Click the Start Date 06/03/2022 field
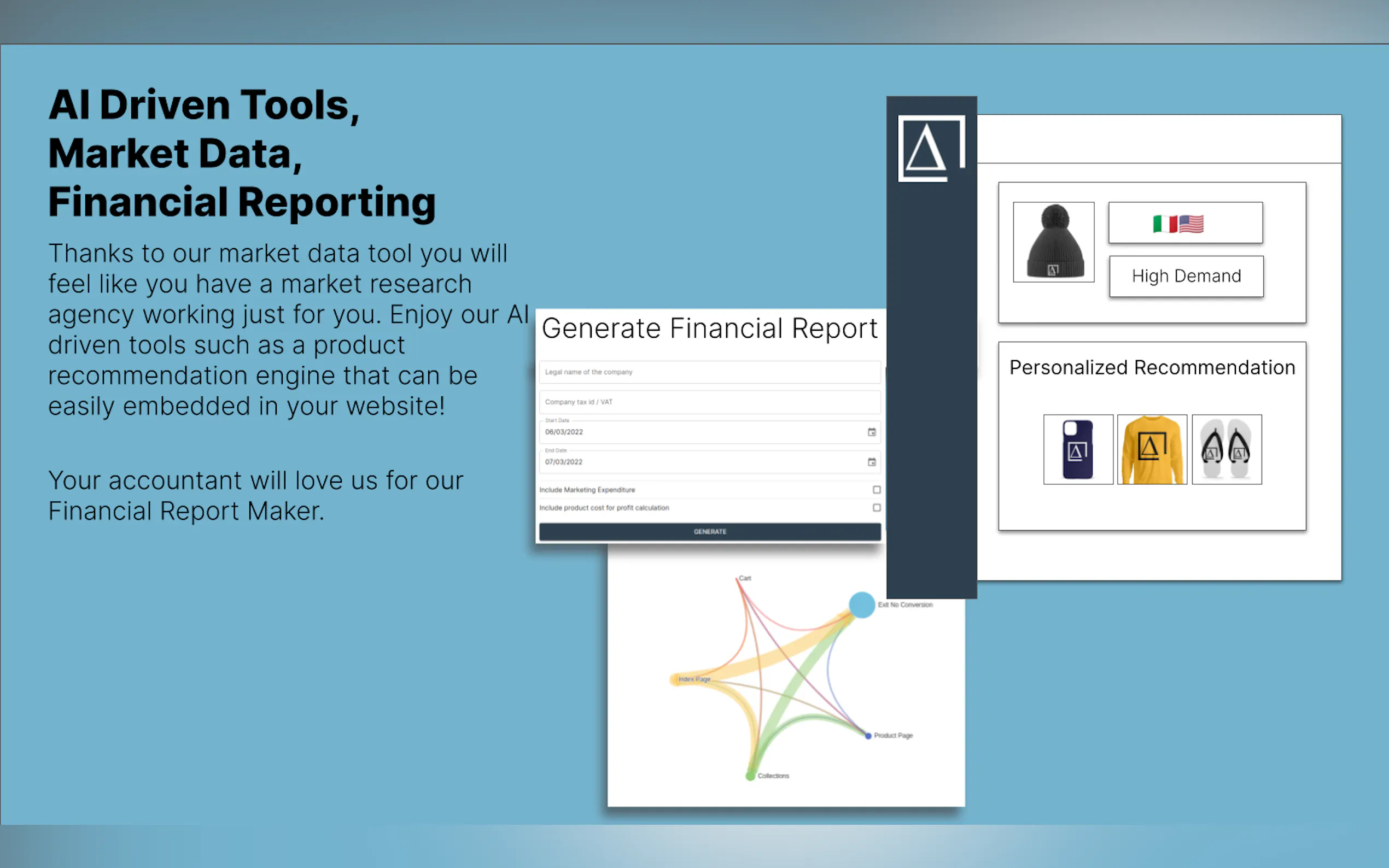This screenshot has height=868, width=1389. [x=689, y=432]
